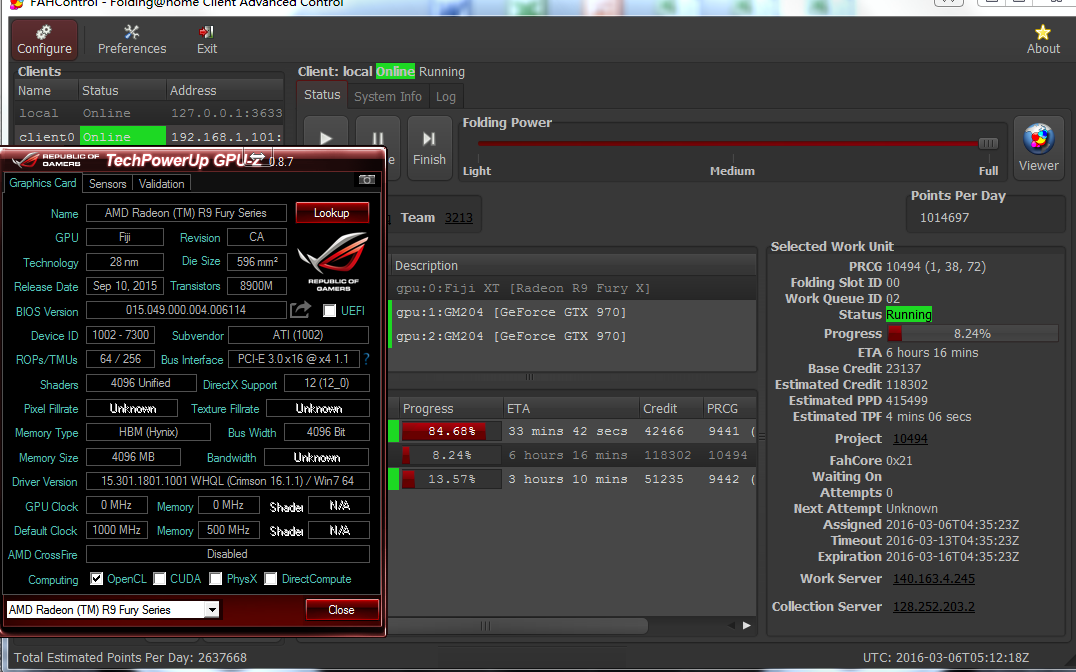
Task: Click the Points Per Day value 1014697
Action: point(945,218)
